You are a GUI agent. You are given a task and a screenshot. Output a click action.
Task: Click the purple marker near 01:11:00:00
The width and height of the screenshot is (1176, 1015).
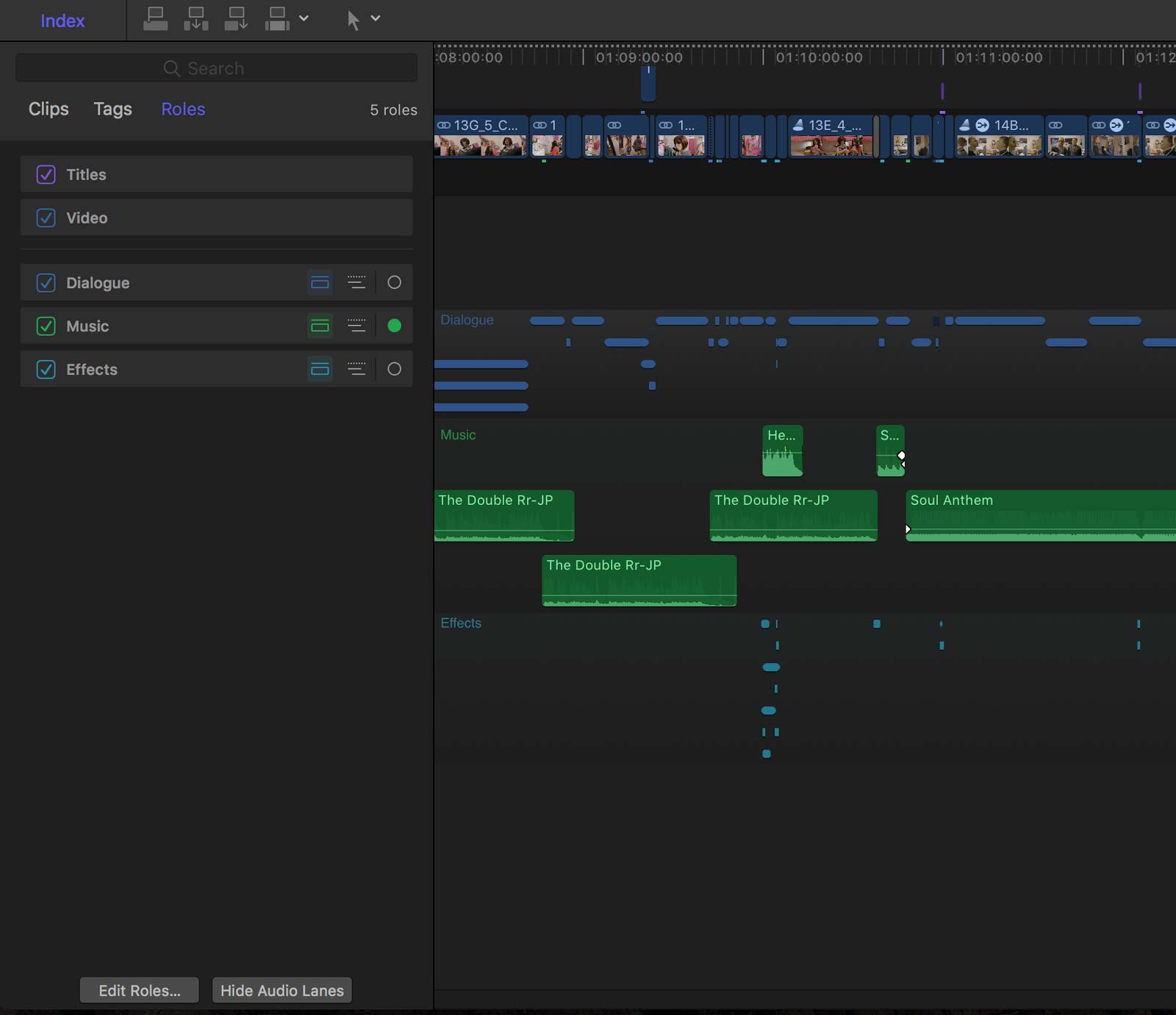942,91
